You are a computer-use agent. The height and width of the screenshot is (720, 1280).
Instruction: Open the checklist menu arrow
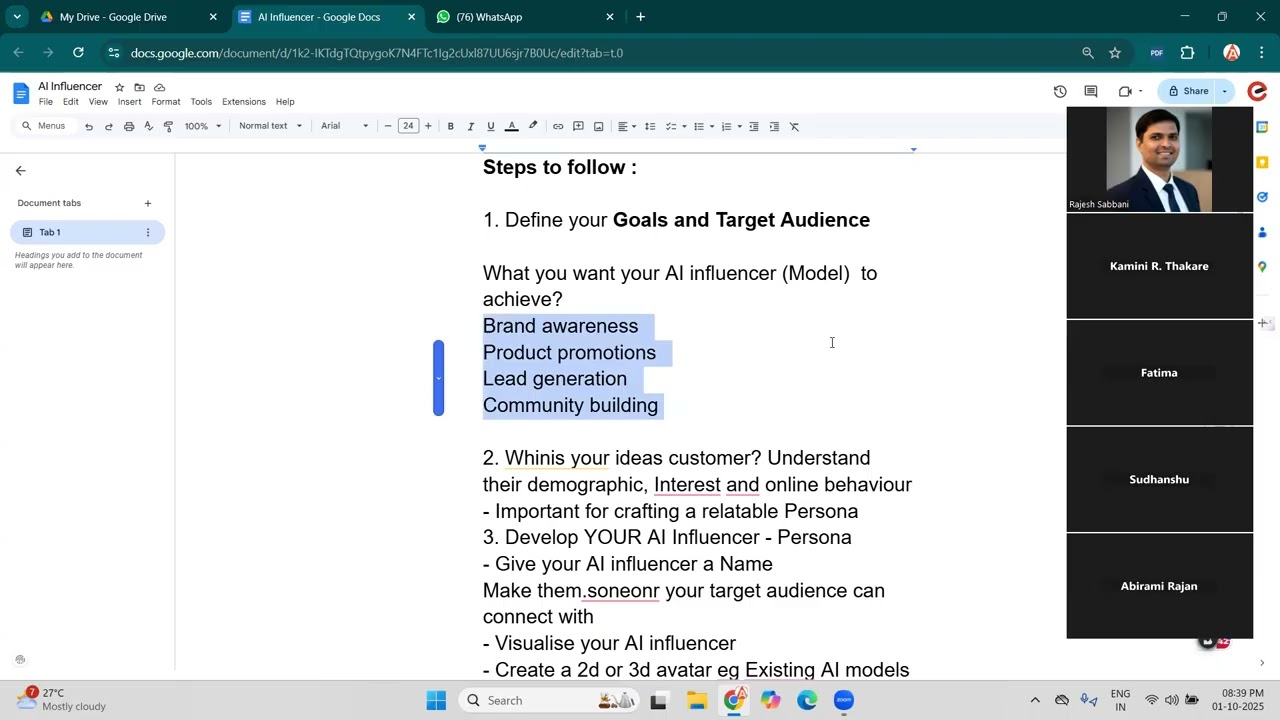[x=685, y=126]
